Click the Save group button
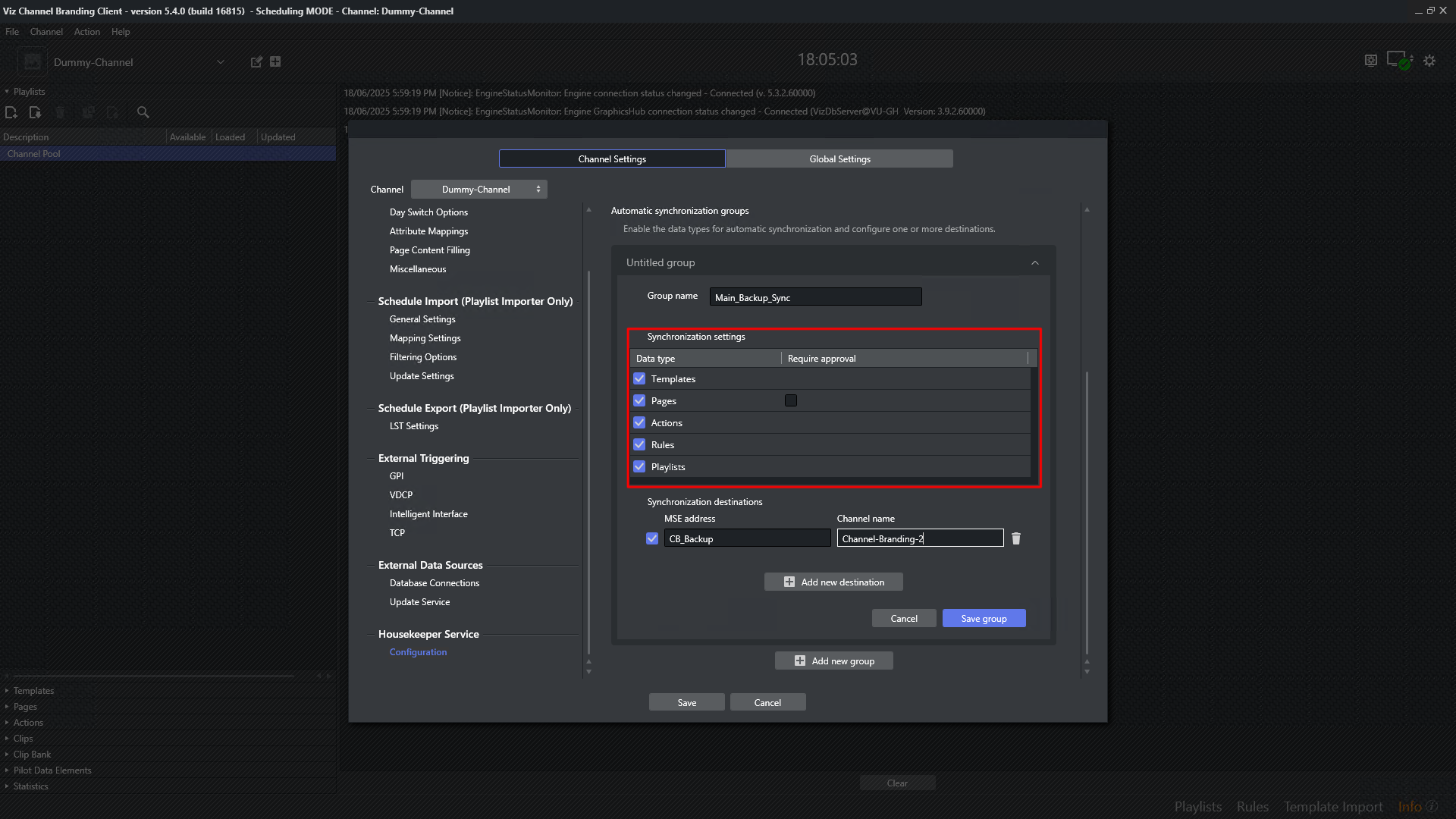Screen dimensions: 1456x819 pos(984,619)
